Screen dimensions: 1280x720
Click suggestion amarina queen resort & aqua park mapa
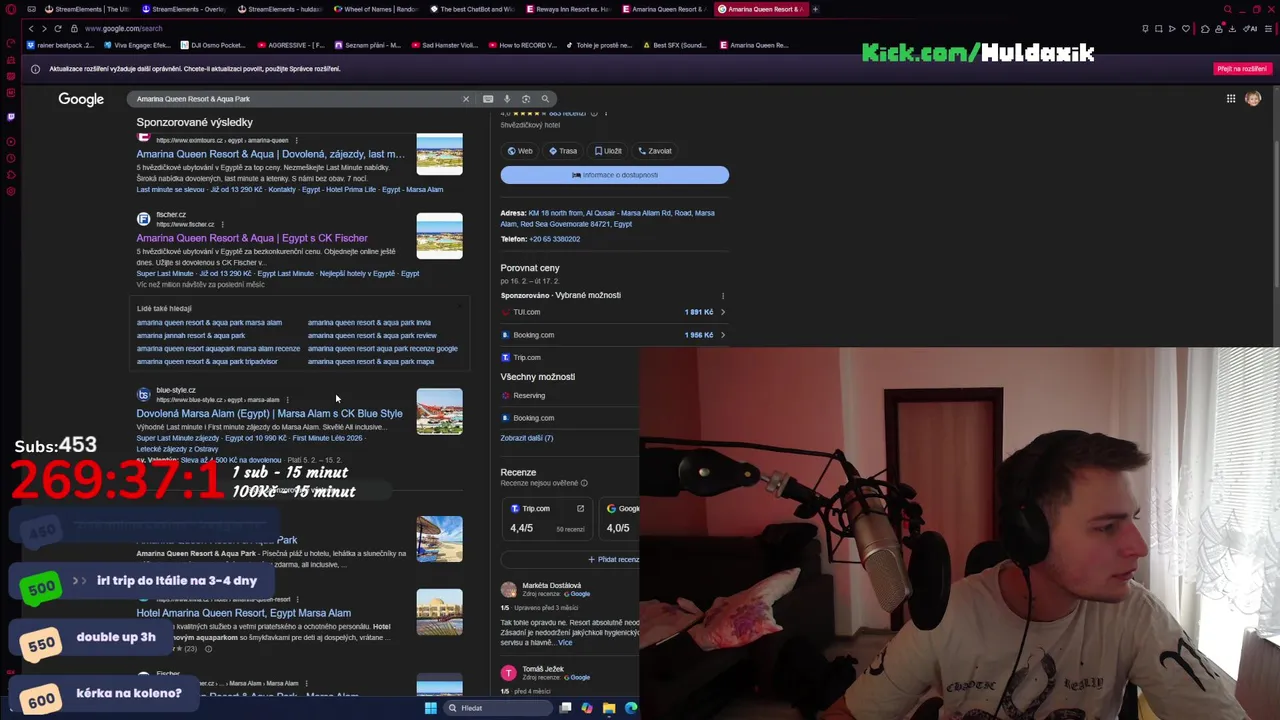371,361
